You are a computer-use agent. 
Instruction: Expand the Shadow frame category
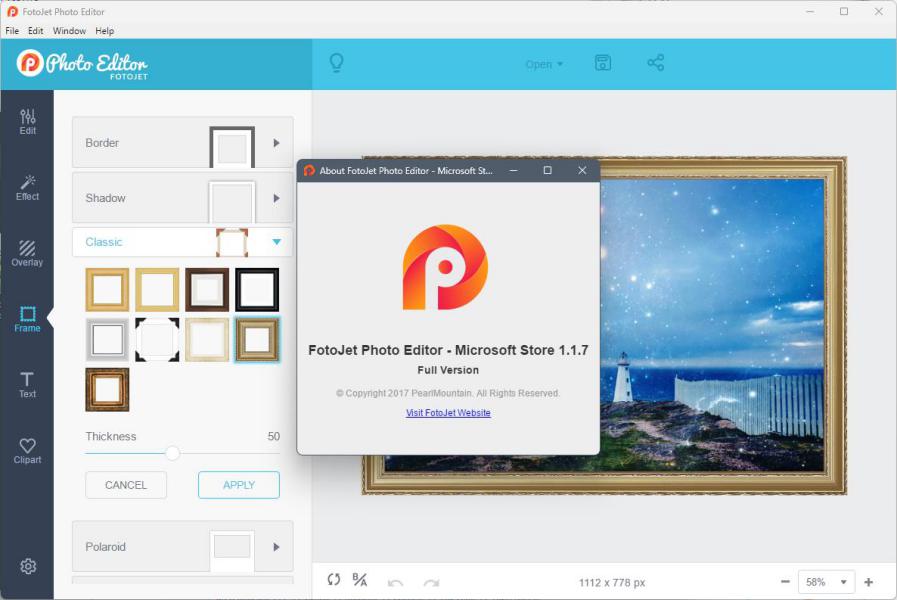point(182,198)
